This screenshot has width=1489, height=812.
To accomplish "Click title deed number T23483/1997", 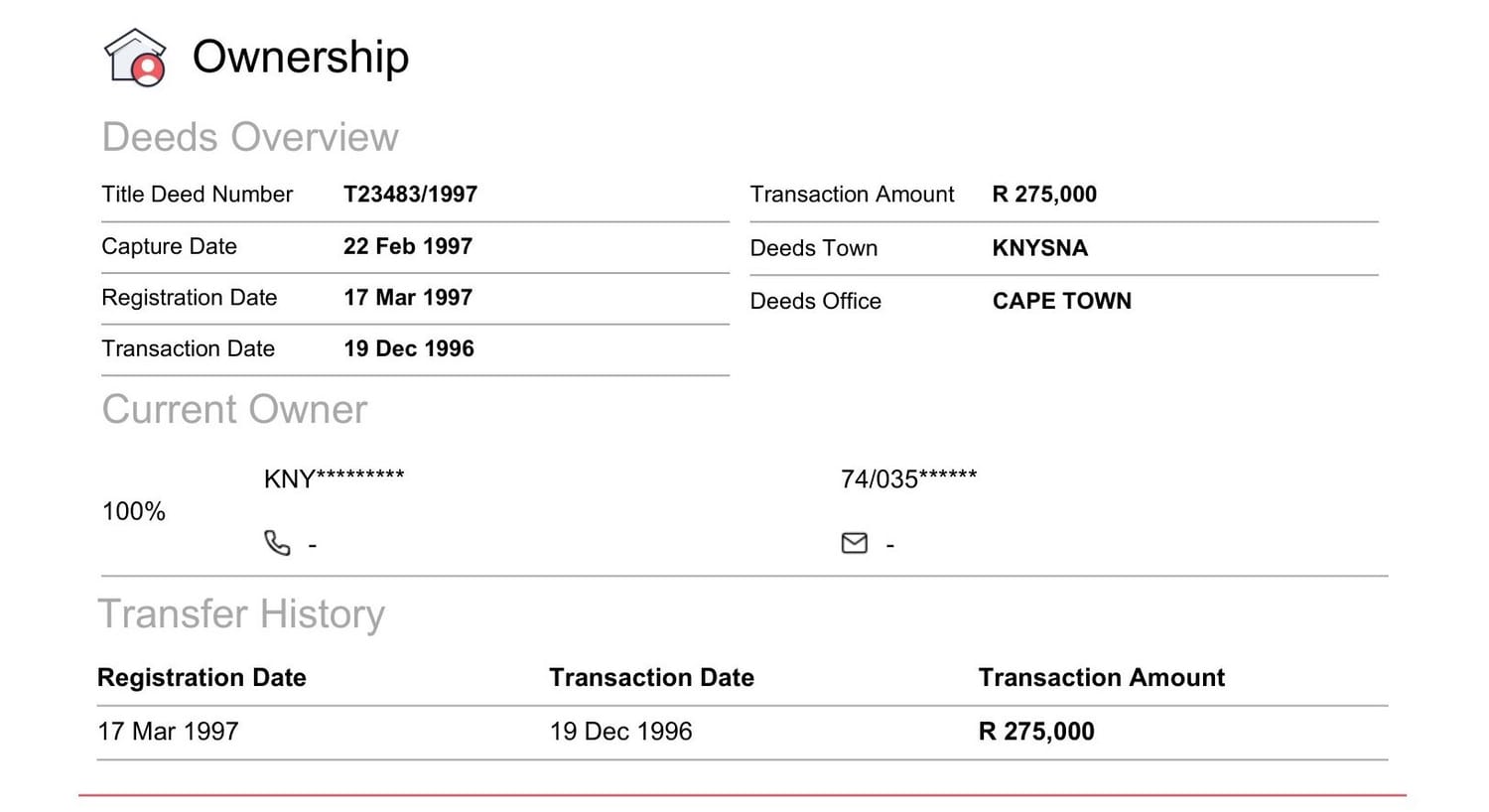I will [410, 195].
